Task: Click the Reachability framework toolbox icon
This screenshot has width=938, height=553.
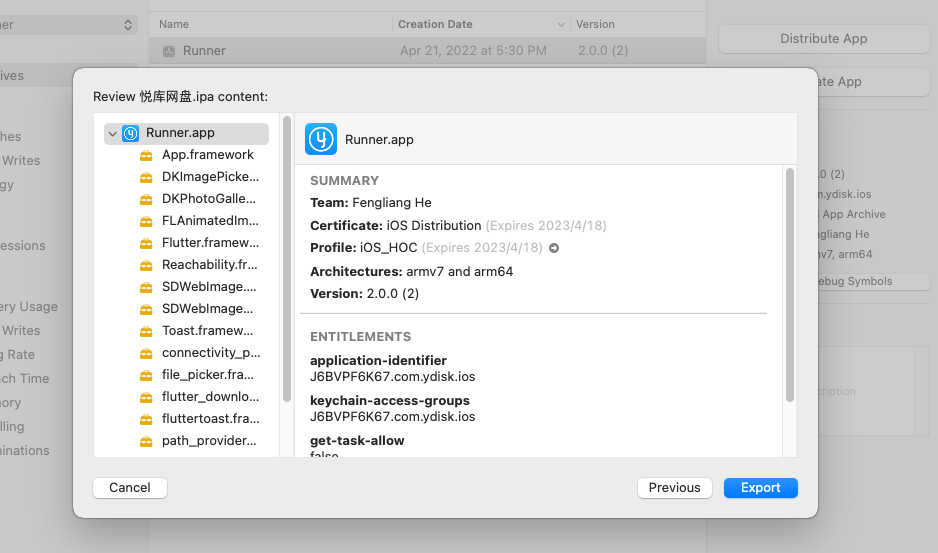Action: coord(146,265)
